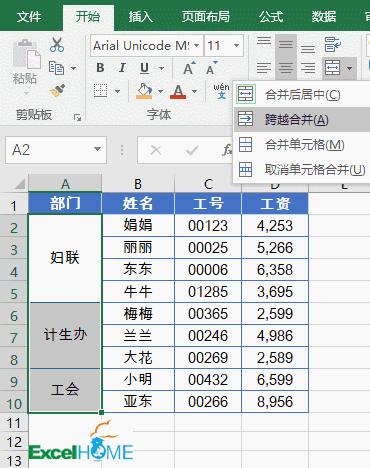Screen dimensions: 370x468
Task: Switch to the 插入 tab
Action: point(141,16)
